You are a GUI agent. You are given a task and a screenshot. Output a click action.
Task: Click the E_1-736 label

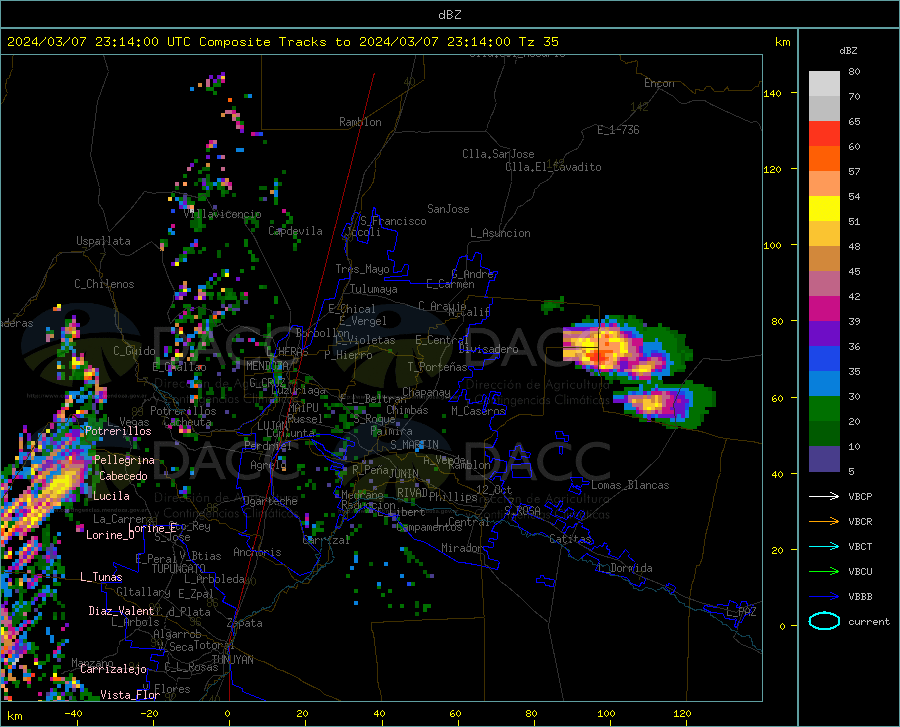[618, 130]
